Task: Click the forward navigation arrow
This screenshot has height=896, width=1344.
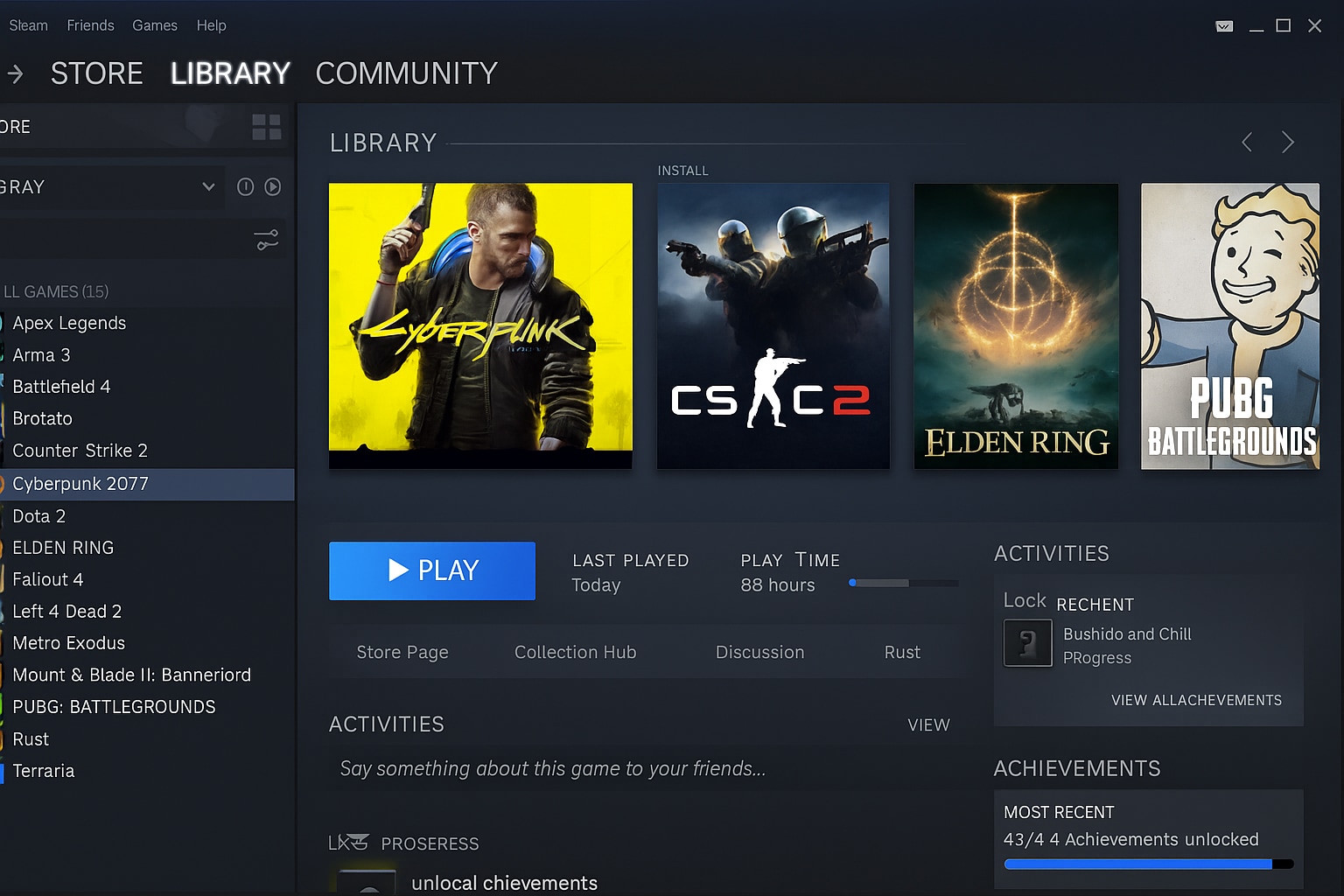Action: (15, 73)
